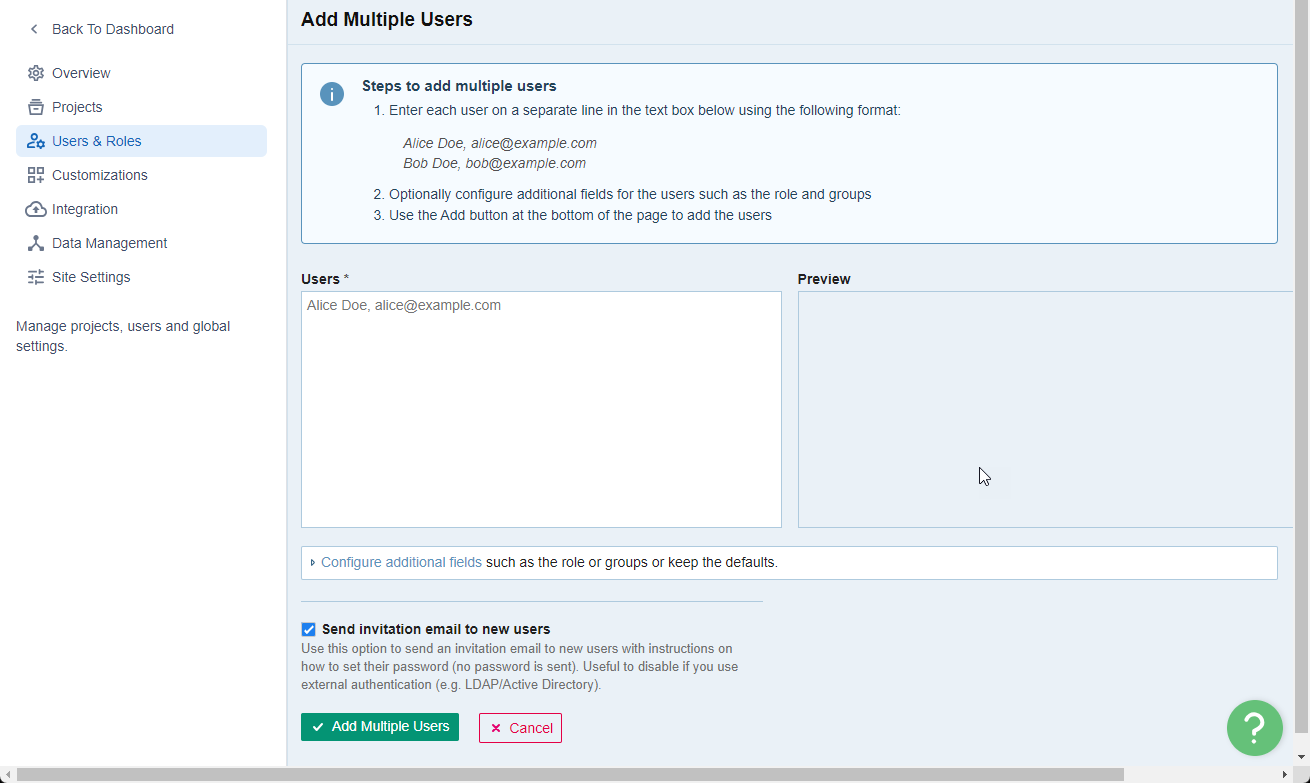The height and width of the screenshot is (783, 1310).
Task: Click inside the Users text box
Action: click(540, 410)
